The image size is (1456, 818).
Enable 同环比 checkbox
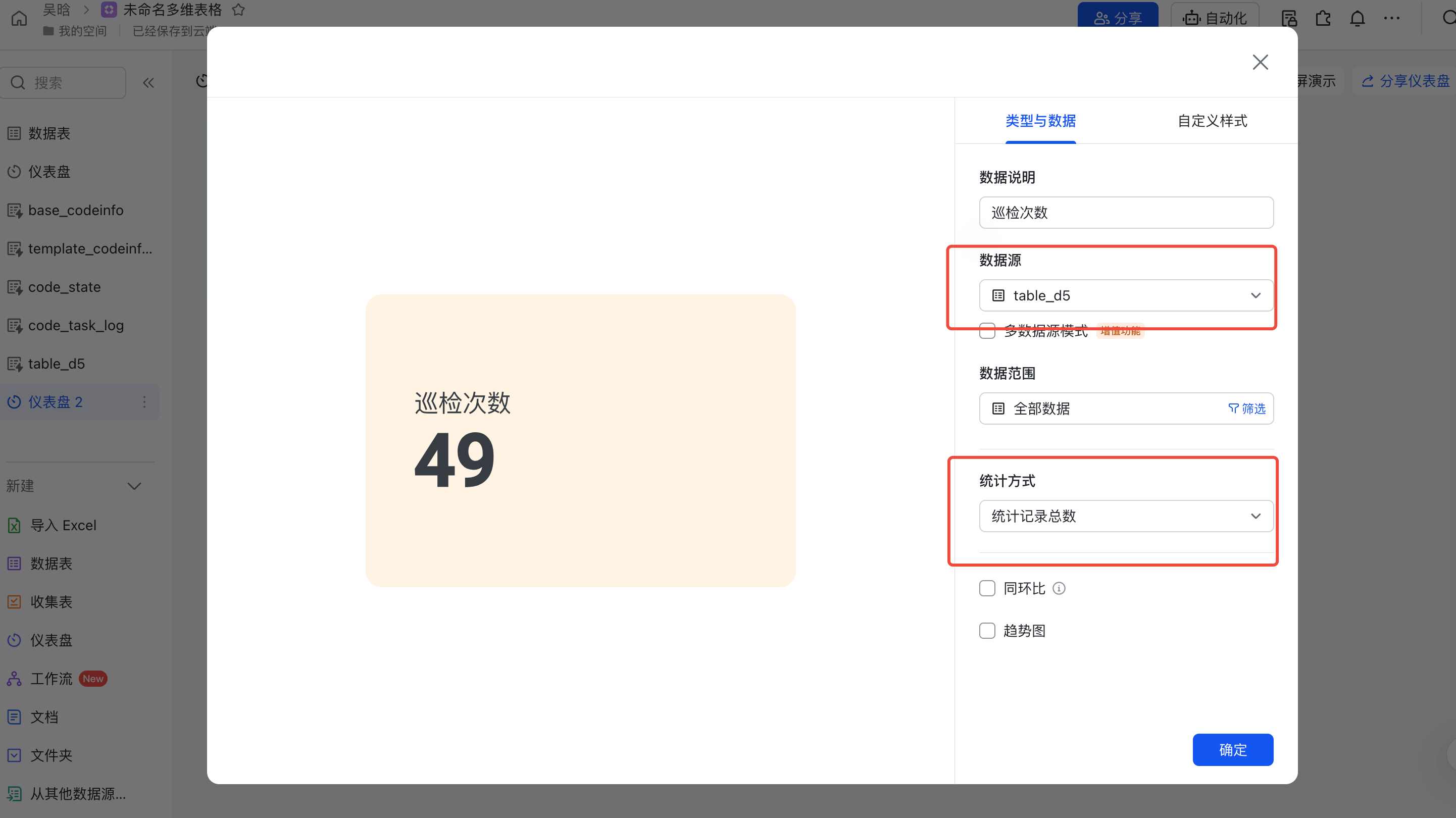coord(987,588)
